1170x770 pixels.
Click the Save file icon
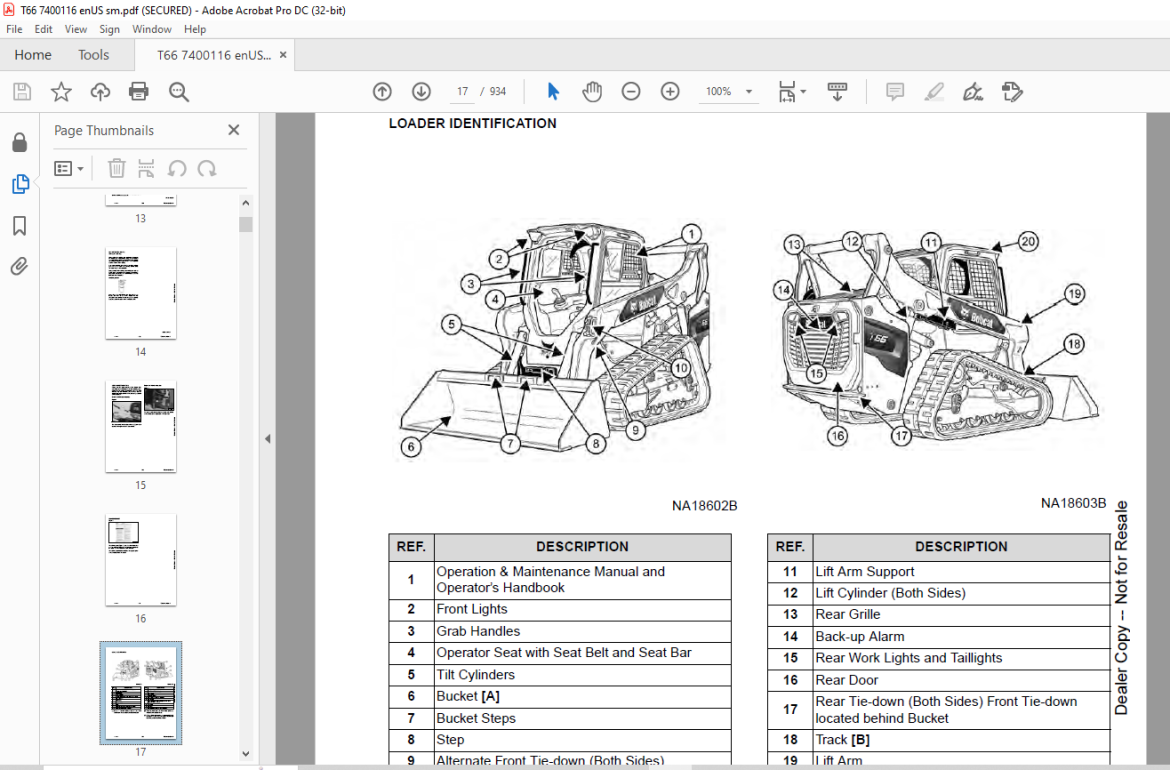coord(22,92)
